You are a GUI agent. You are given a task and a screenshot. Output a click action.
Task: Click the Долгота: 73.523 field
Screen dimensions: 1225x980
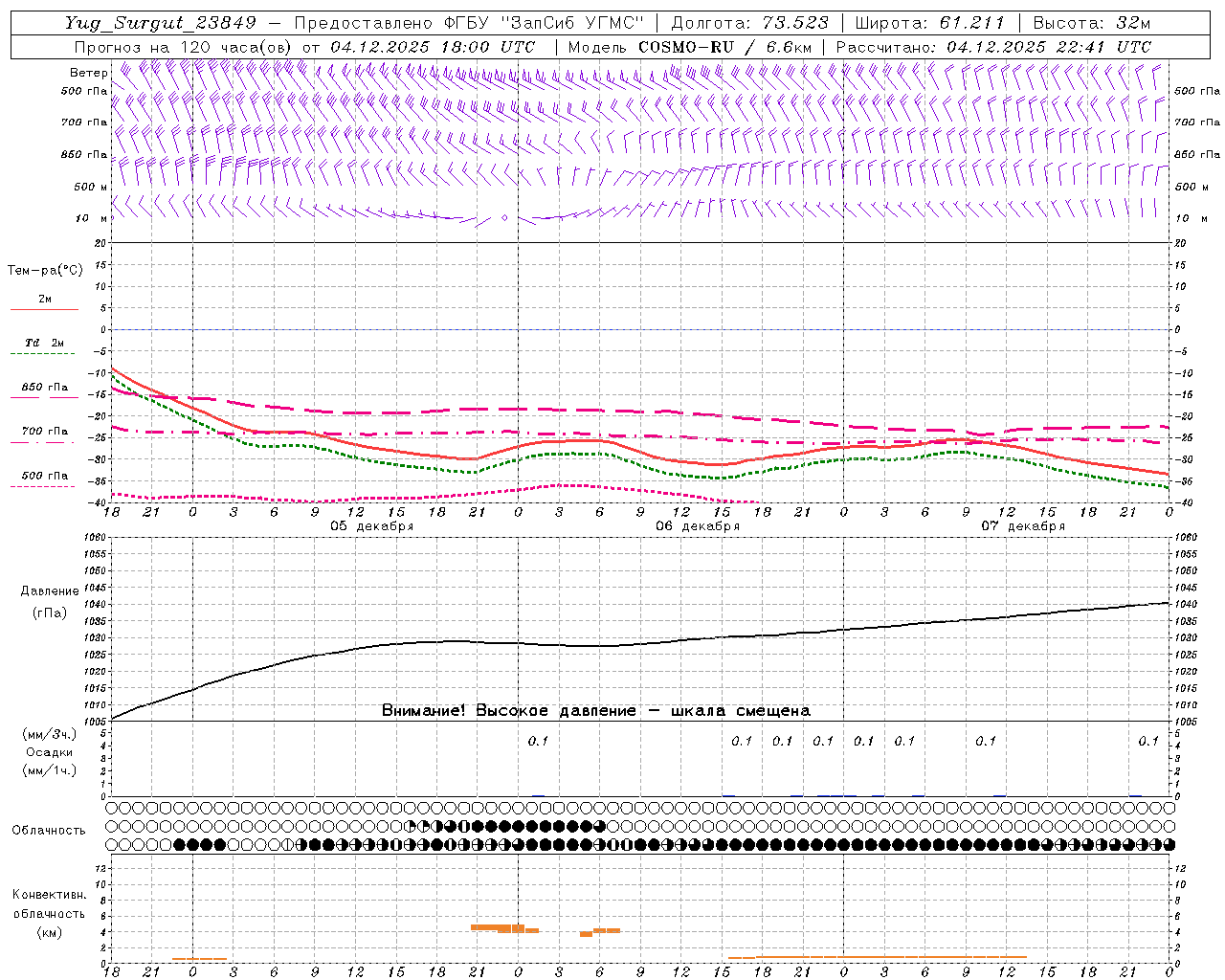coord(748,23)
